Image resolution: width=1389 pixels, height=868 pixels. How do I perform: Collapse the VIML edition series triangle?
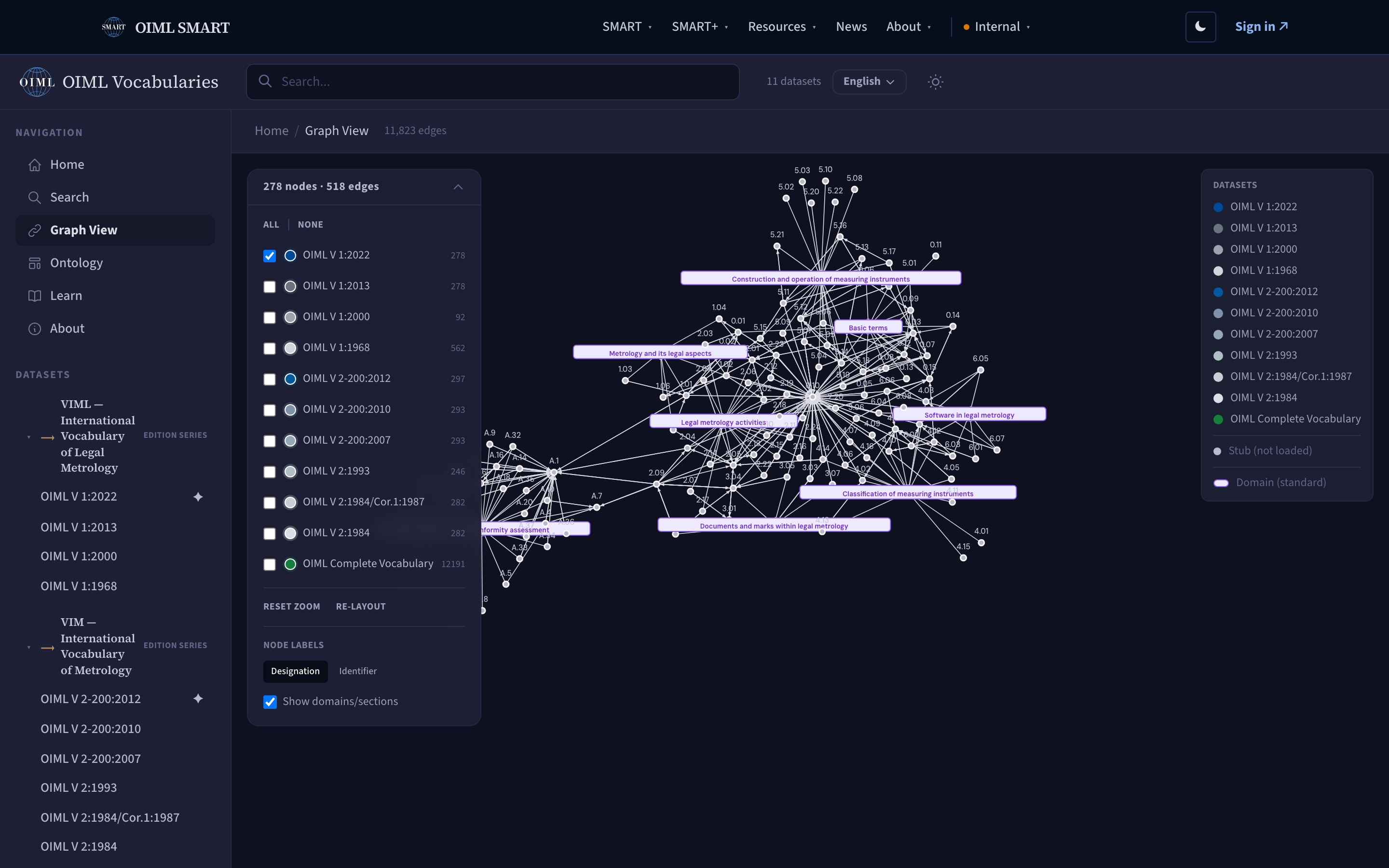tap(29, 437)
